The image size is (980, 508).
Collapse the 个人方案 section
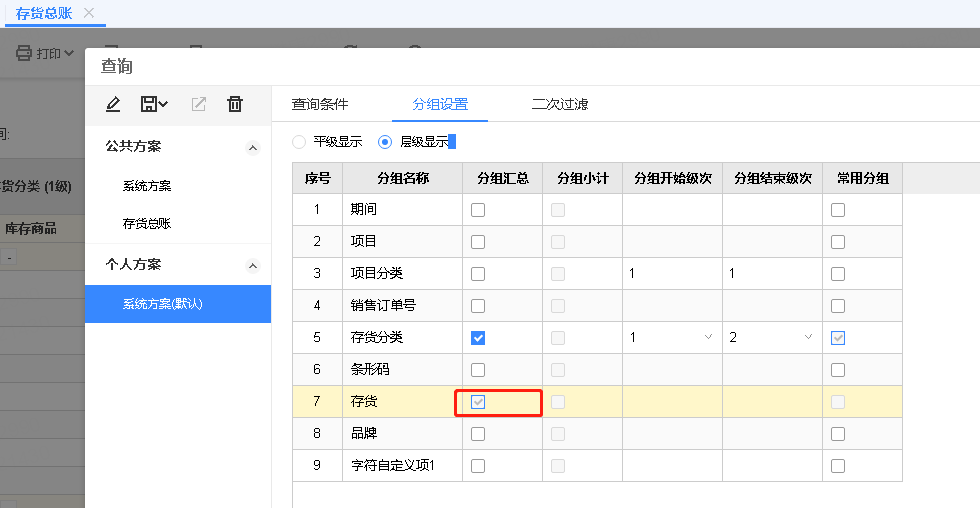pos(252,266)
